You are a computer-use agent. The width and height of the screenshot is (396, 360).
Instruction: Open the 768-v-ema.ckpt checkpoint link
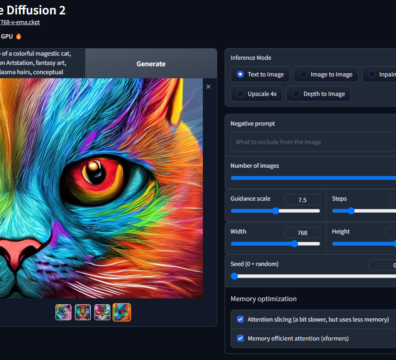click(20, 22)
